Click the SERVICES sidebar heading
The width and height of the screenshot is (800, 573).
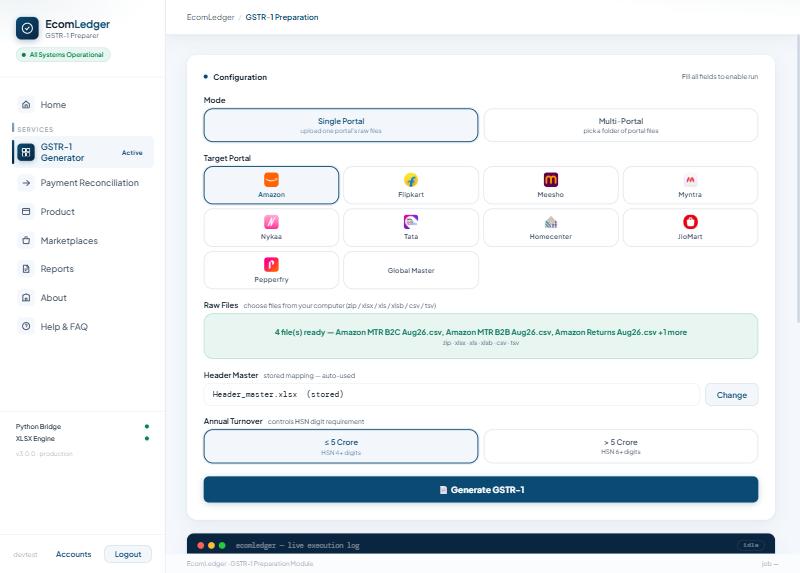[x=35, y=130]
